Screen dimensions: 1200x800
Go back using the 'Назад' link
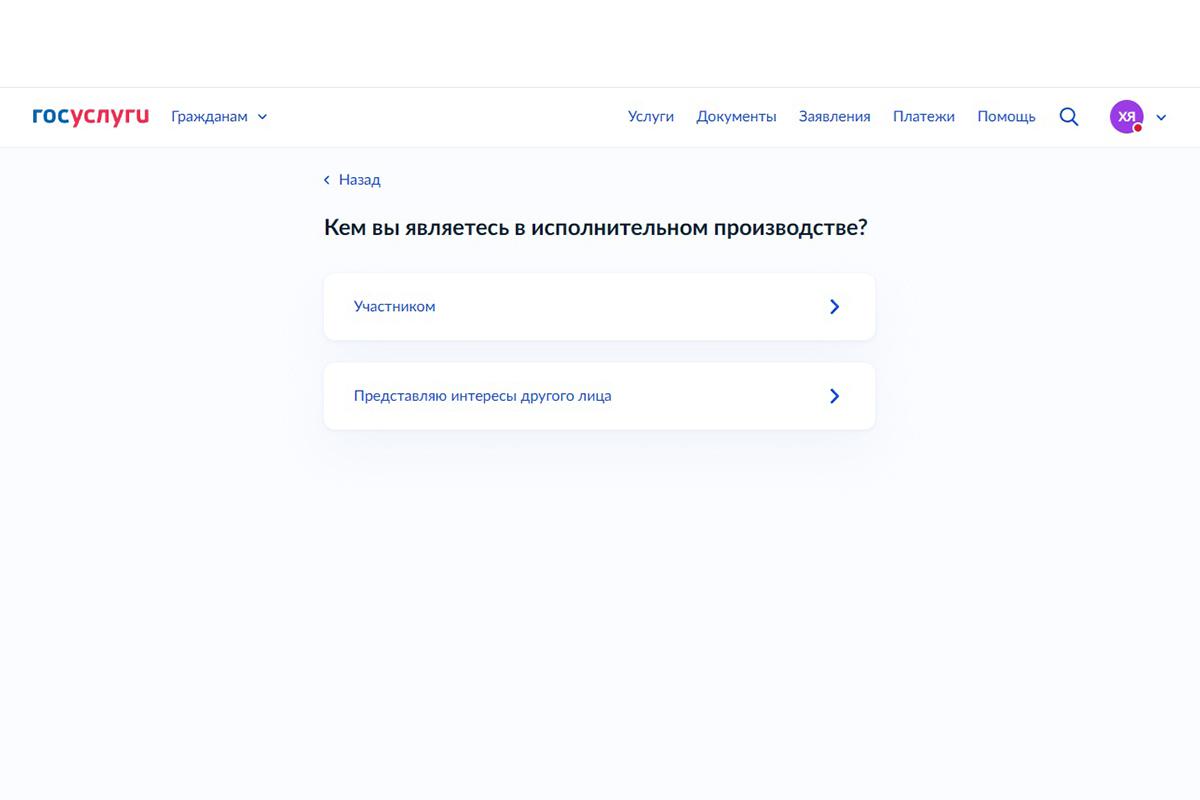tap(358, 179)
